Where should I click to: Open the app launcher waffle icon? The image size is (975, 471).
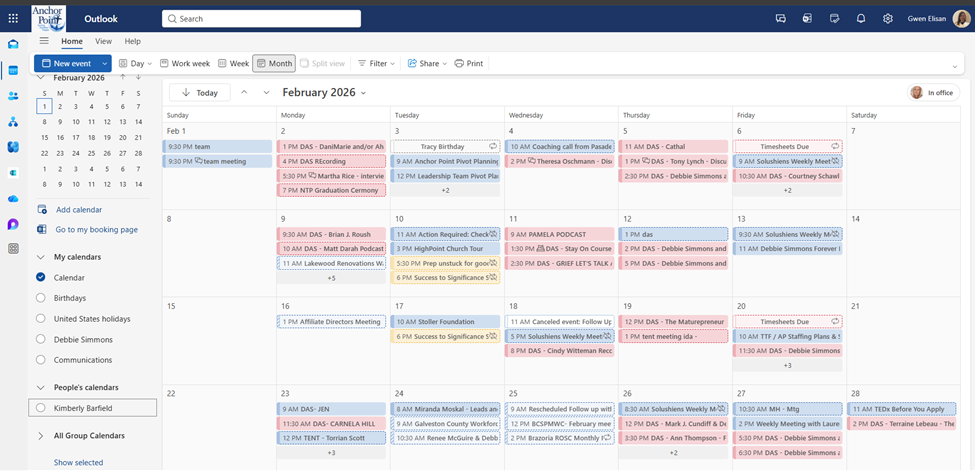click(13, 19)
